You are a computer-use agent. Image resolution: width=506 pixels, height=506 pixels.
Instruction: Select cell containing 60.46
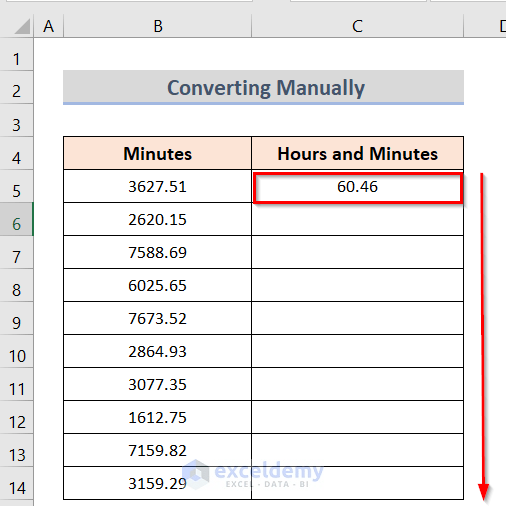tap(357, 186)
